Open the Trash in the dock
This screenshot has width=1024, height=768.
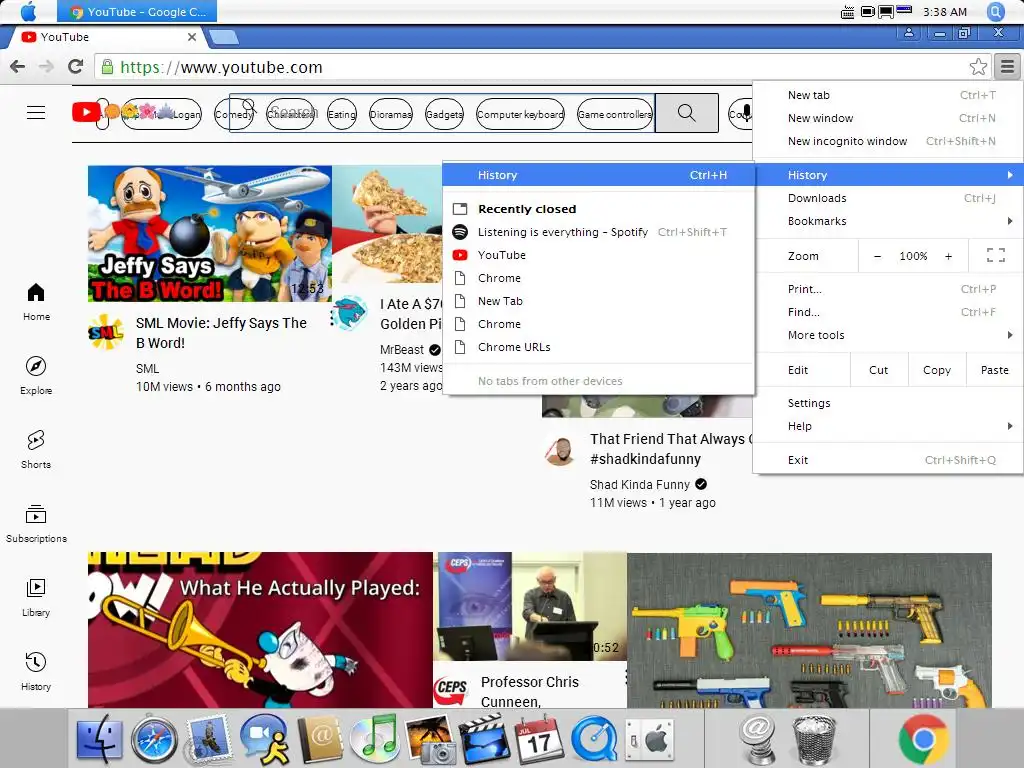tap(814, 741)
